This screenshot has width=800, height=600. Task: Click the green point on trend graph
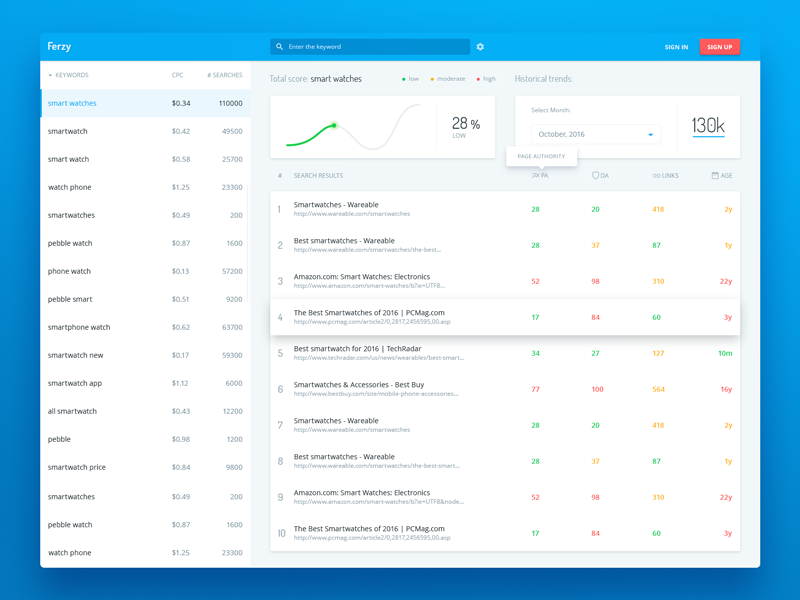click(334, 125)
